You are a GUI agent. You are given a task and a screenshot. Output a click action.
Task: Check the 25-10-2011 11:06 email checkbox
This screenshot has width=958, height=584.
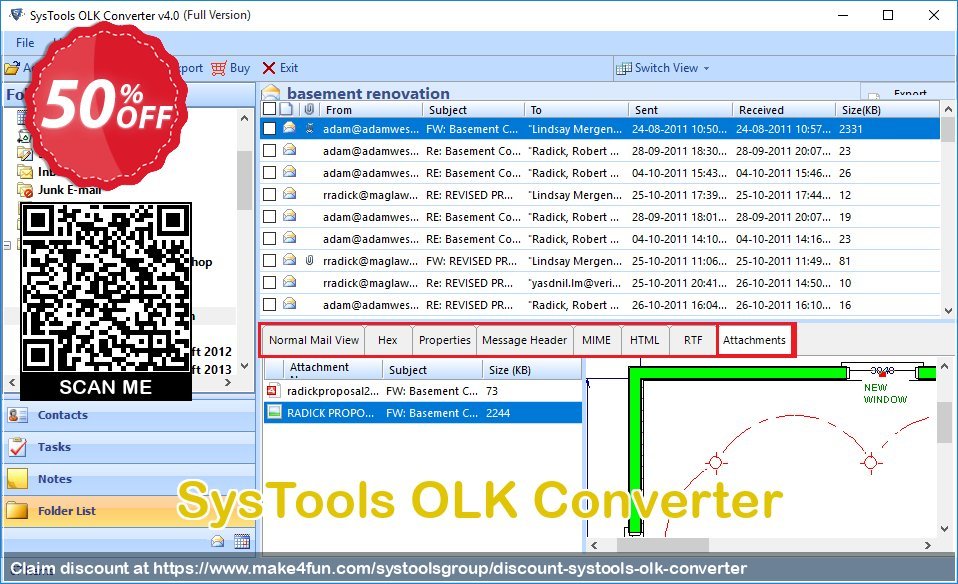tap(269, 261)
